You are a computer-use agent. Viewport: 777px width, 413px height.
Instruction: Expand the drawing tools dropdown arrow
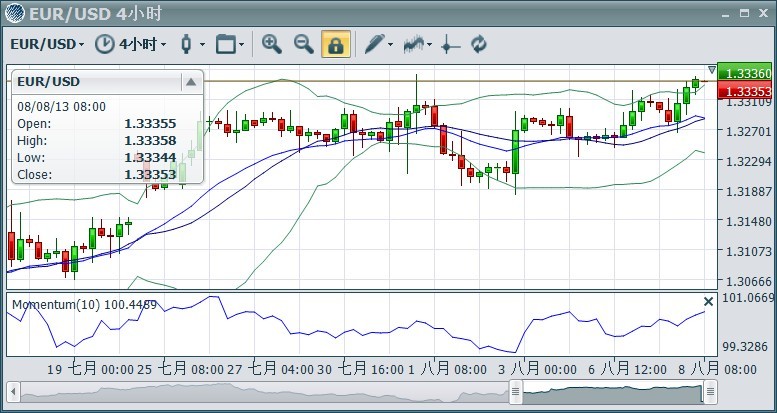pyautogui.click(x=390, y=45)
